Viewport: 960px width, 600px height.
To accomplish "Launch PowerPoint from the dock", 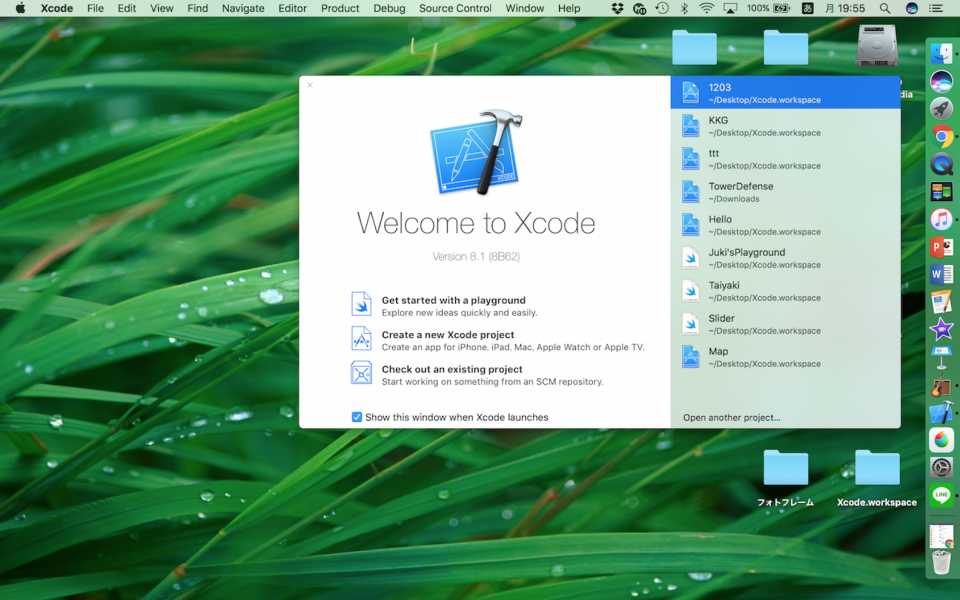I will pos(942,247).
